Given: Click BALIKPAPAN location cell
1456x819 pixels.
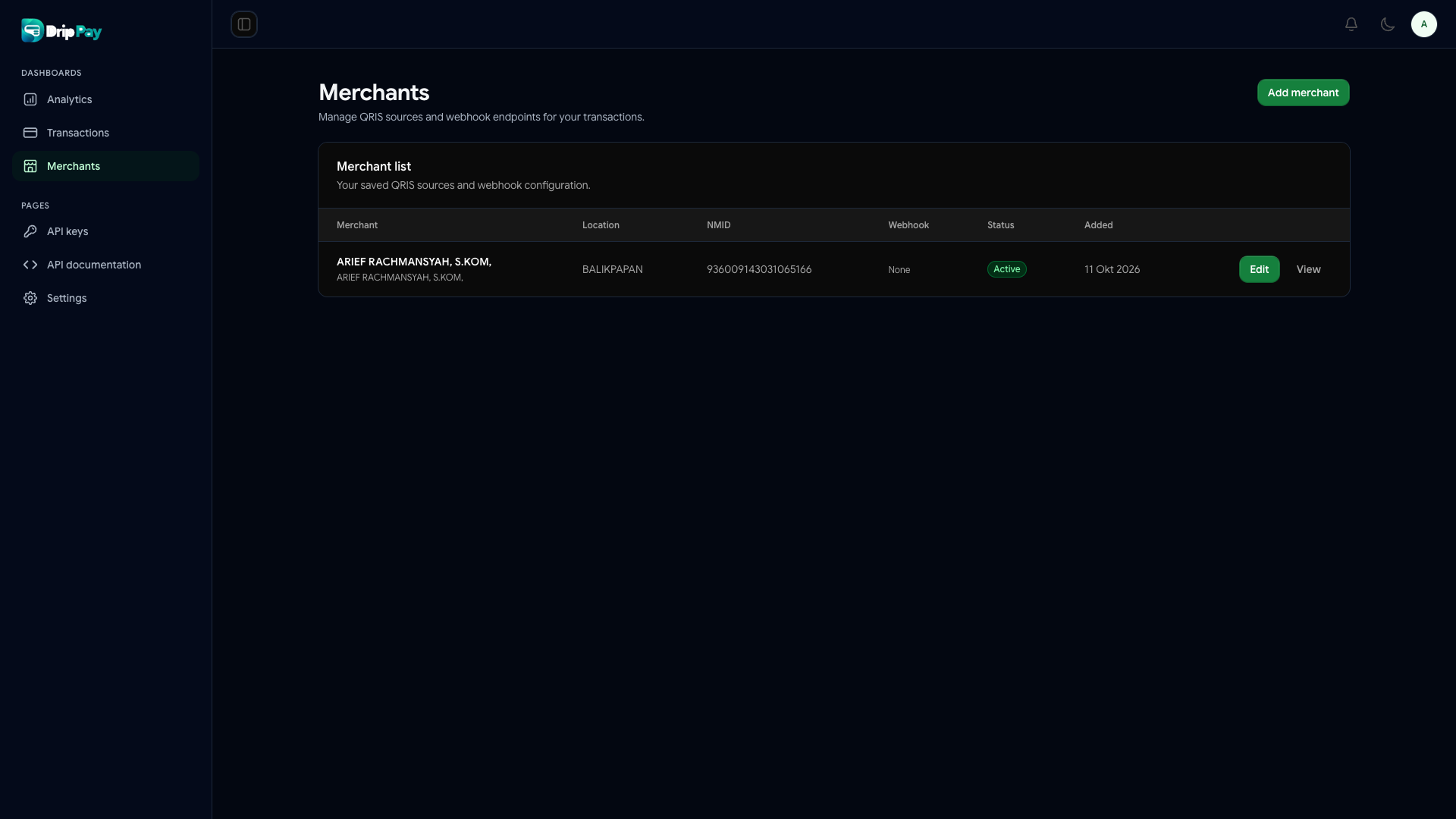Looking at the screenshot, I should pos(612,269).
